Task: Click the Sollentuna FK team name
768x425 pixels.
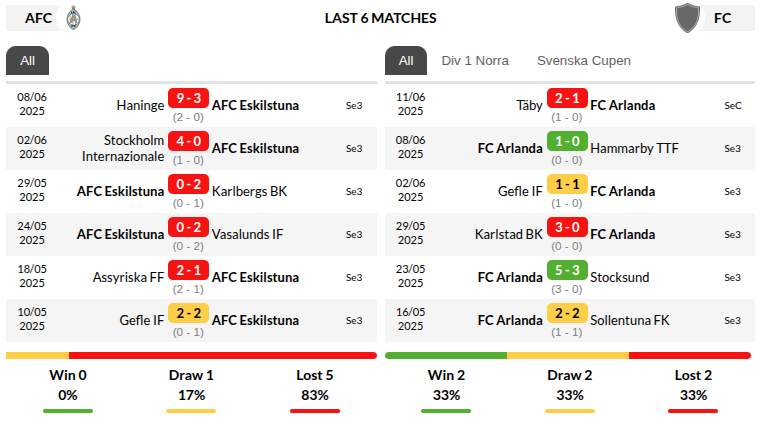Action: coord(630,320)
